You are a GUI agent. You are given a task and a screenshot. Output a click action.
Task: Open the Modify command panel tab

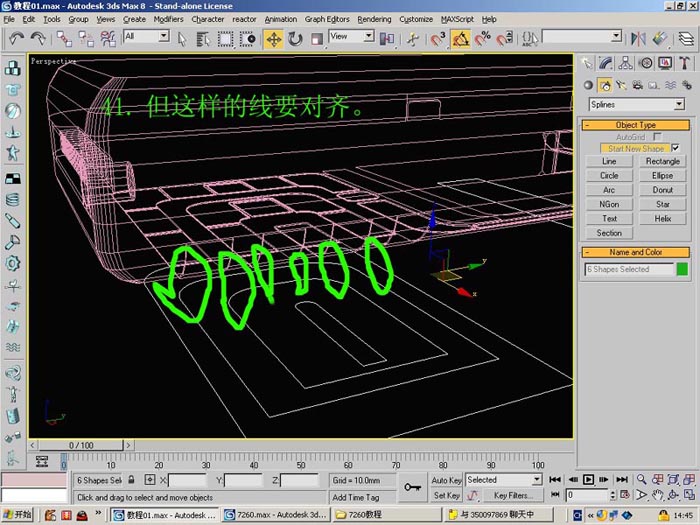tap(606, 63)
